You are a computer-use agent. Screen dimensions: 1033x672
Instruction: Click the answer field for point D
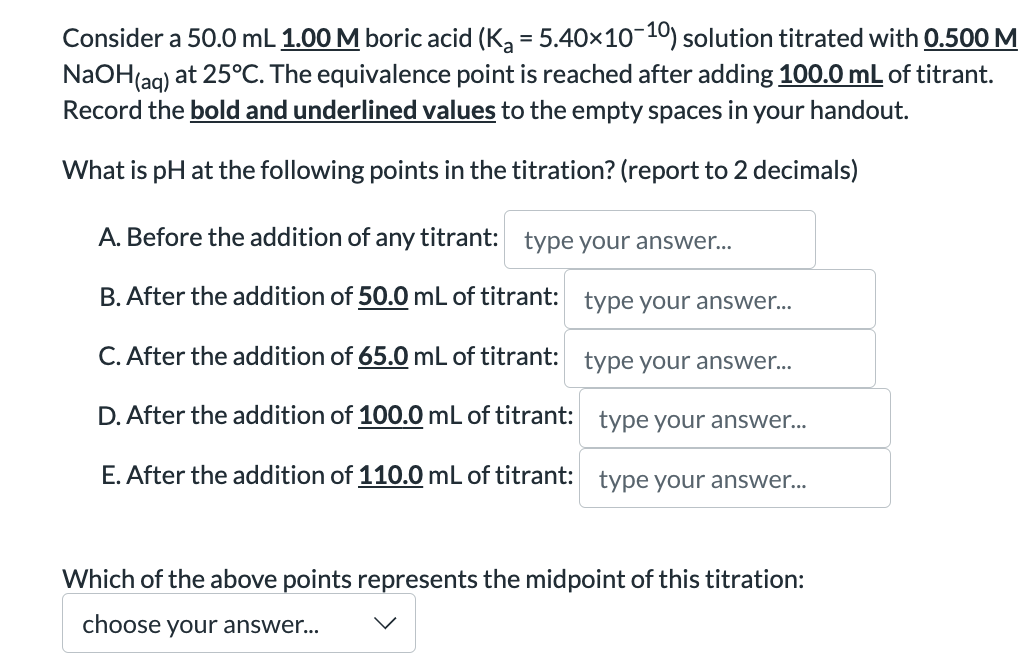pyautogui.click(x=734, y=417)
